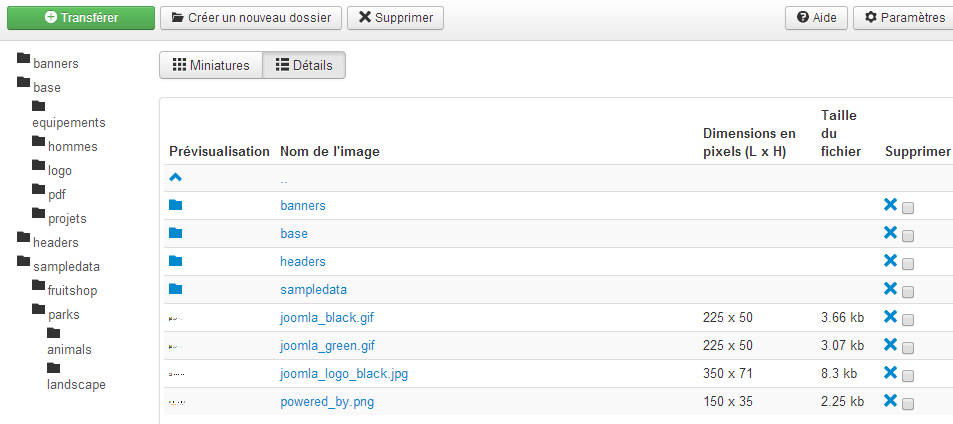The width and height of the screenshot is (953, 424).
Task: Click the green Transférer button
Action: point(81,18)
